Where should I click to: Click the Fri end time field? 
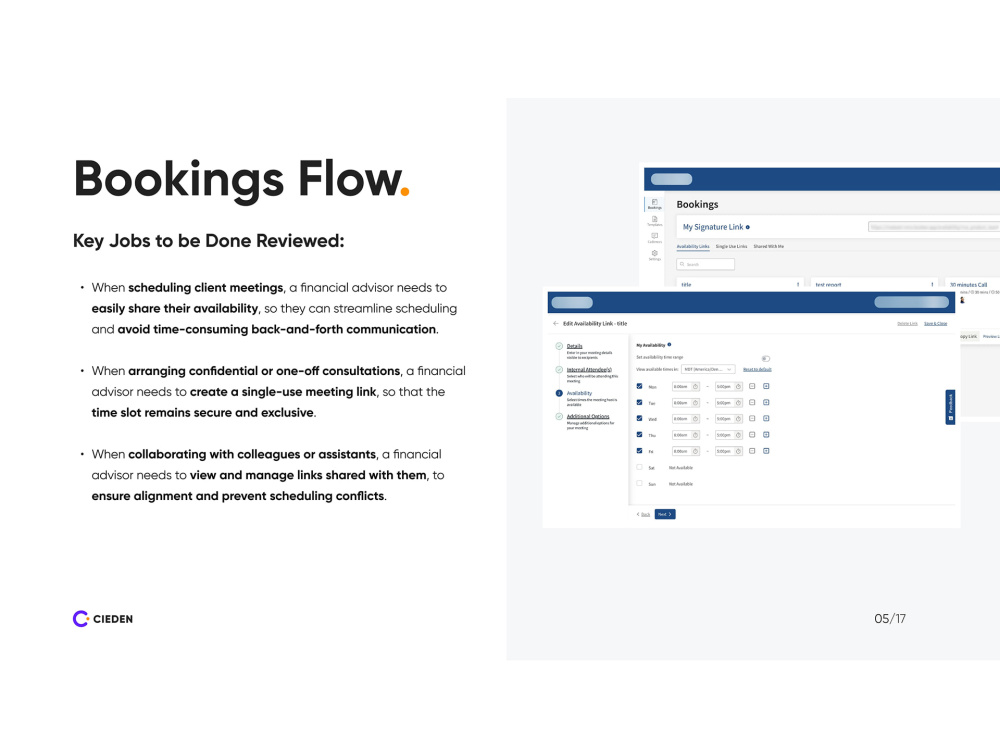[x=728, y=451]
